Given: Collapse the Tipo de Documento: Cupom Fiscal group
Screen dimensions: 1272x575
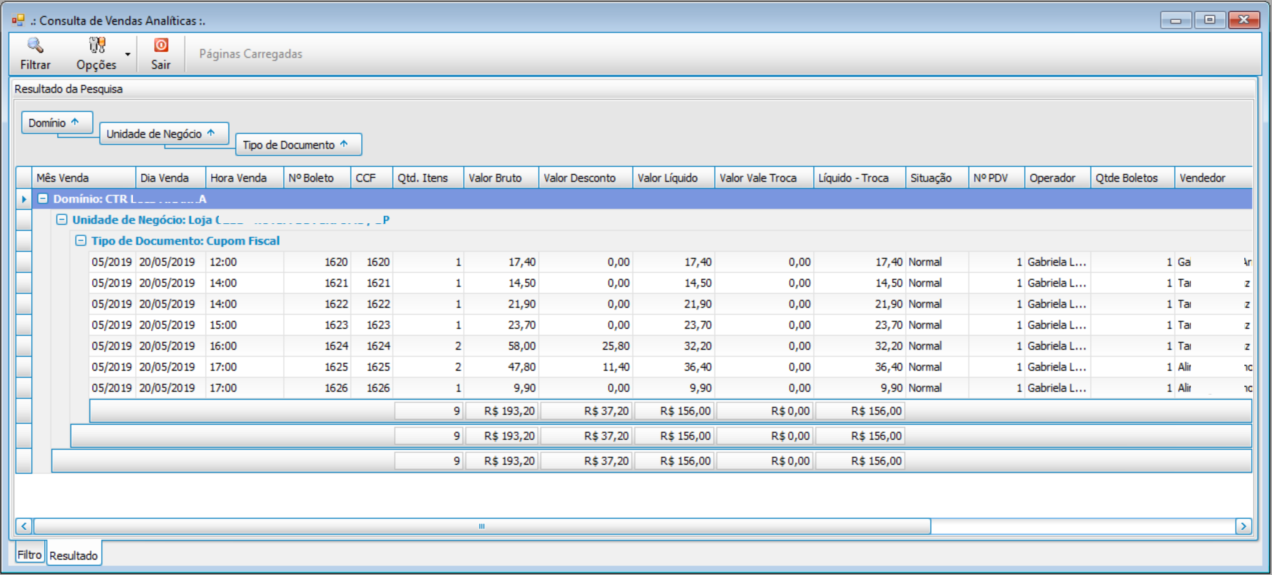Looking at the screenshot, I should coord(81,241).
